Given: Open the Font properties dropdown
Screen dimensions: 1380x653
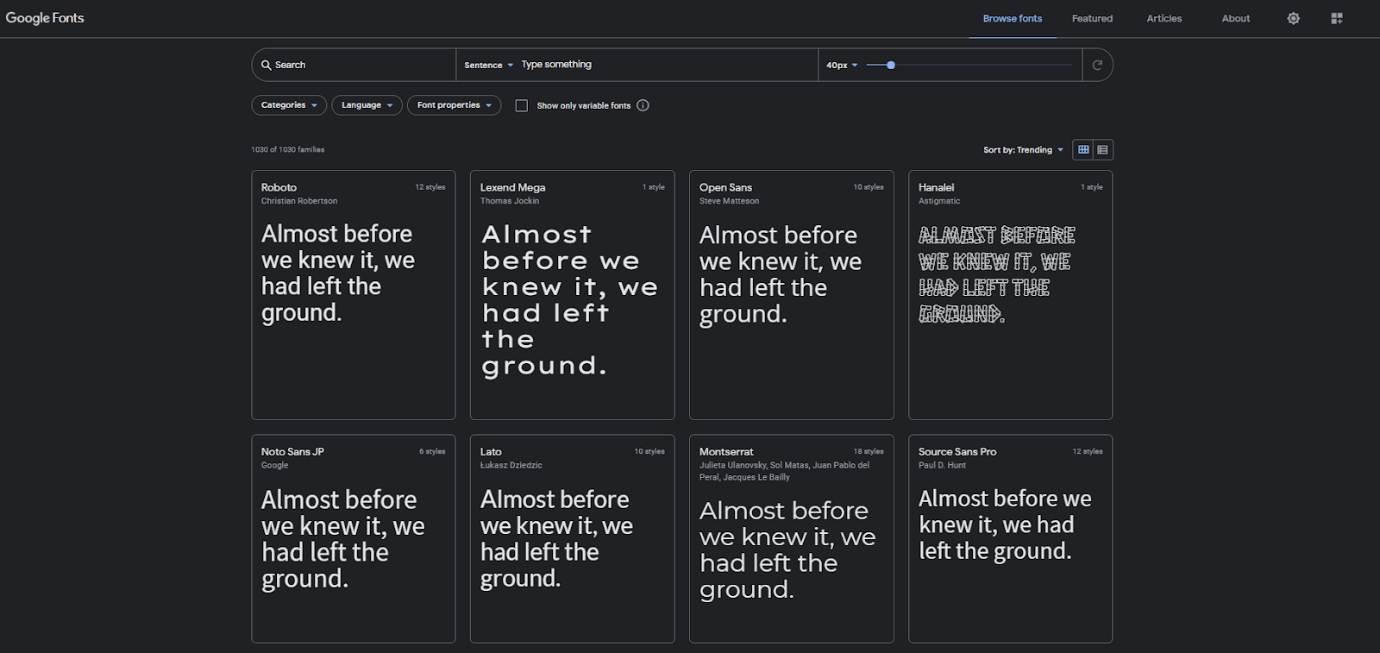Looking at the screenshot, I should pos(454,105).
